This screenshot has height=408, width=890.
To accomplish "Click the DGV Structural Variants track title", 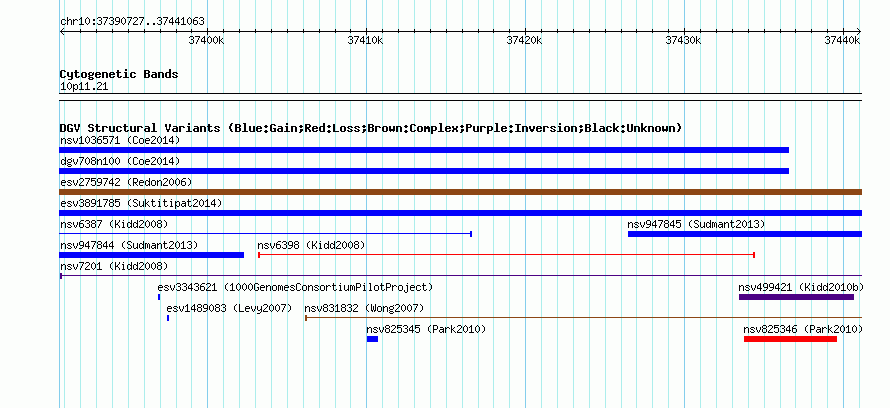I will click(371, 128).
